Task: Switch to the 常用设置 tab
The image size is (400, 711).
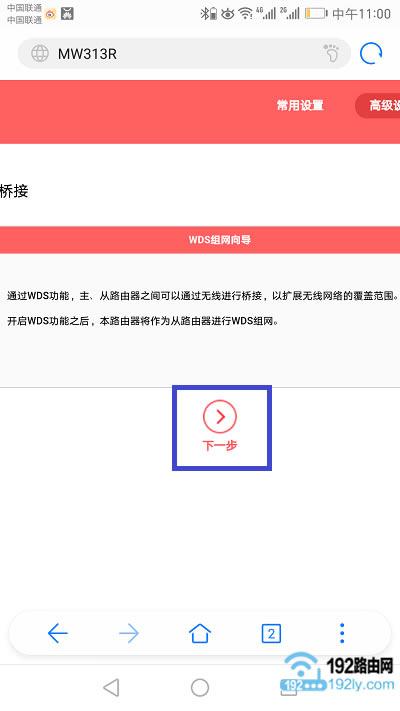Action: (300, 106)
